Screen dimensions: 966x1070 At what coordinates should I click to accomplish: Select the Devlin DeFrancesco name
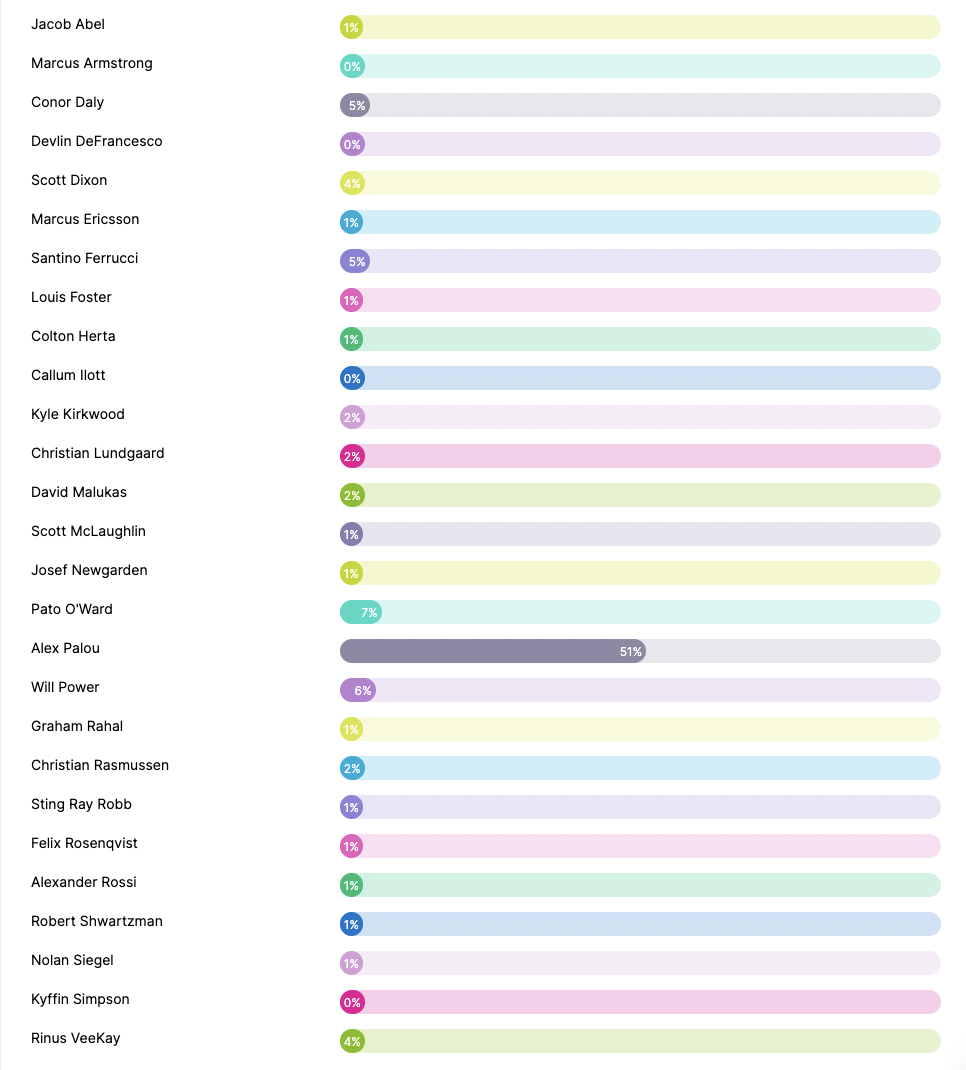96,141
